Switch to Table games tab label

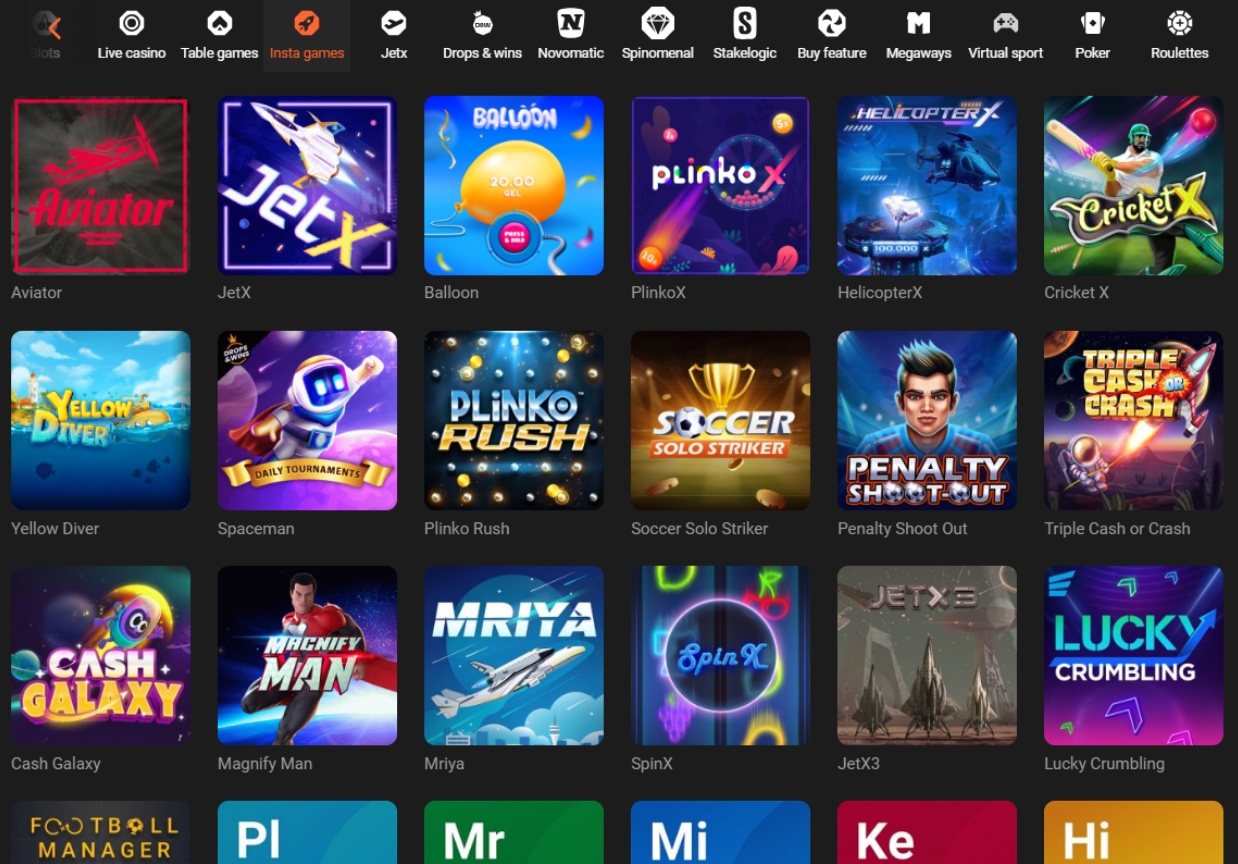coord(219,53)
